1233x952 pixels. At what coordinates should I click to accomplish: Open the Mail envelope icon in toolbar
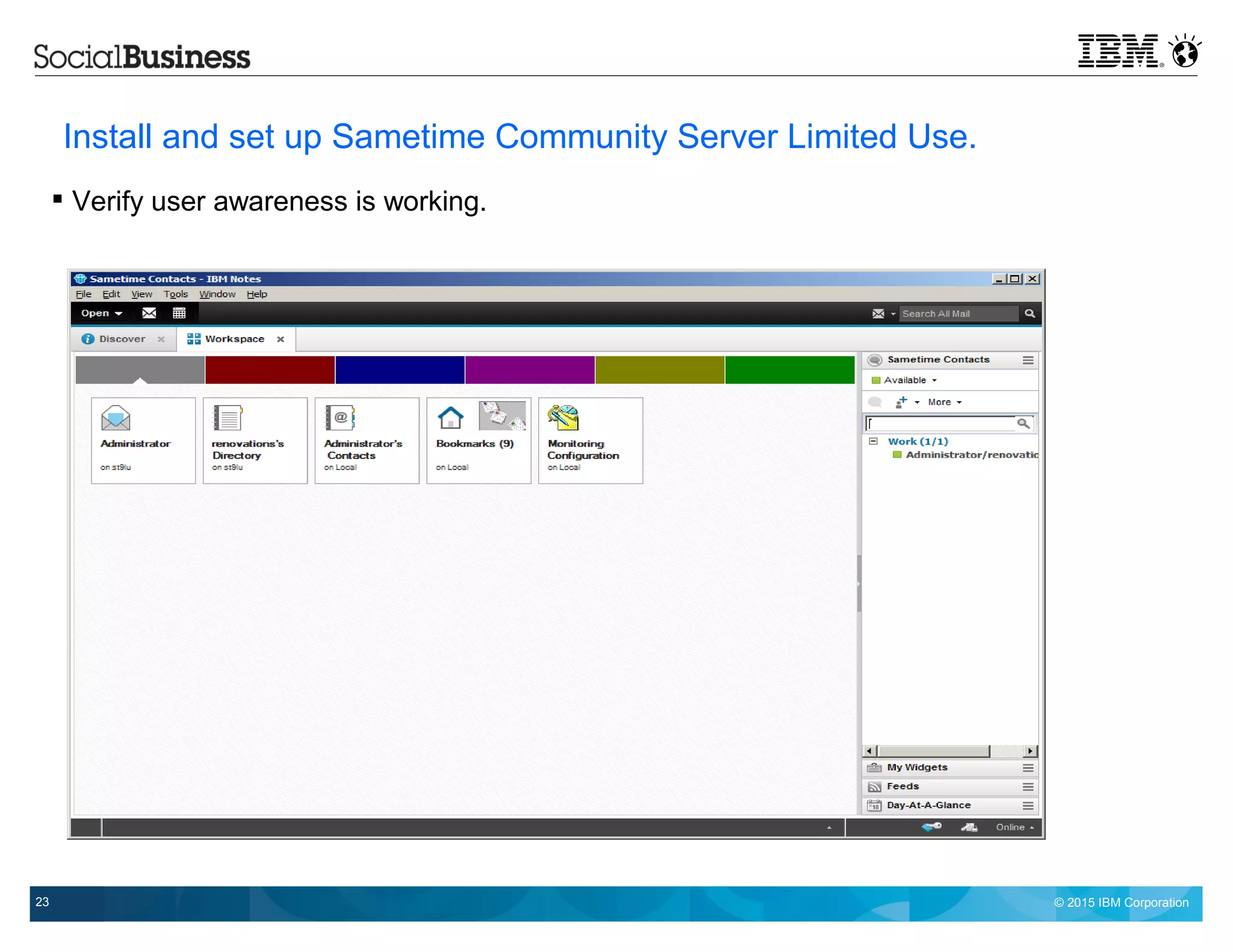pos(149,313)
